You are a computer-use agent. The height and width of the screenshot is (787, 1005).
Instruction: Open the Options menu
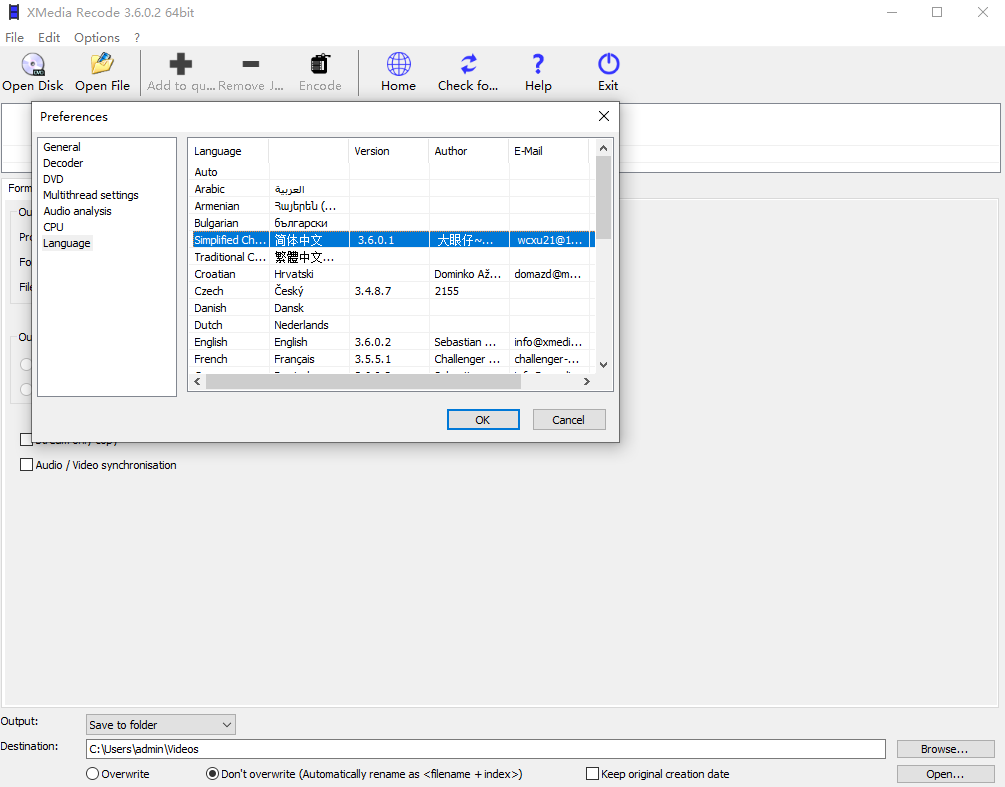point(97,37)
